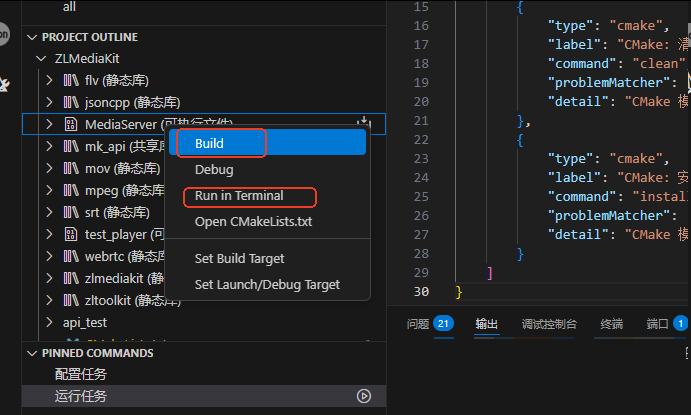
Task: Collapse the PINNED COMMANDS section
Action: click(x=32, y=353)
